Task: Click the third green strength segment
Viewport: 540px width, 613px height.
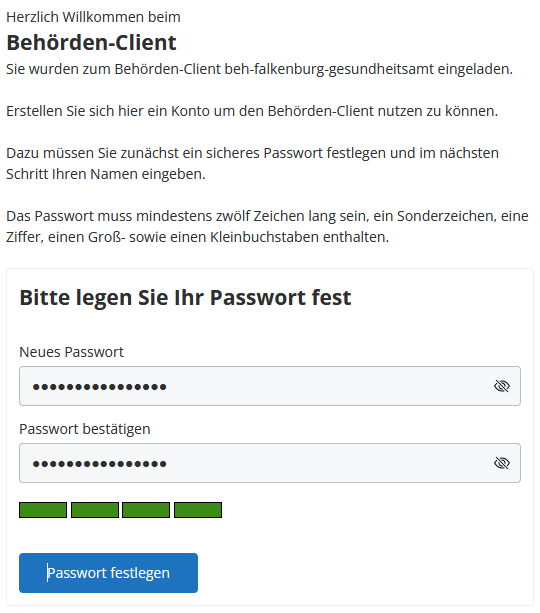Action: [x=146, y=510]
